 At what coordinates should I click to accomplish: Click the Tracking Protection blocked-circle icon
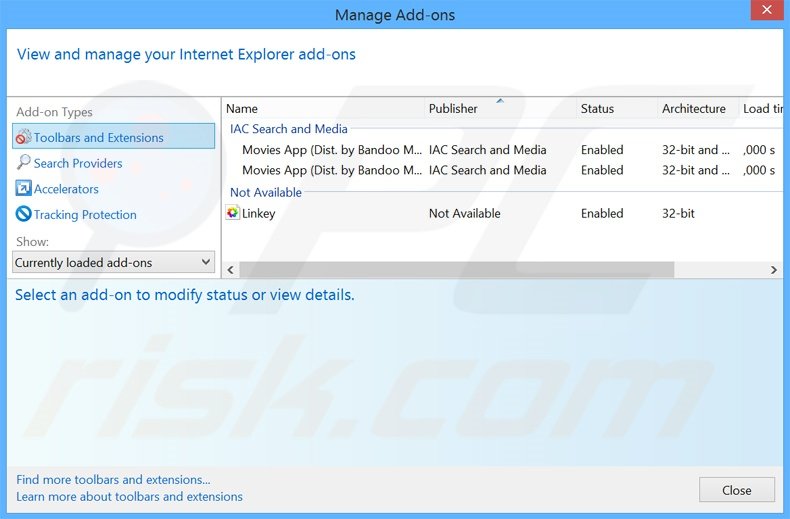(23, 214)
